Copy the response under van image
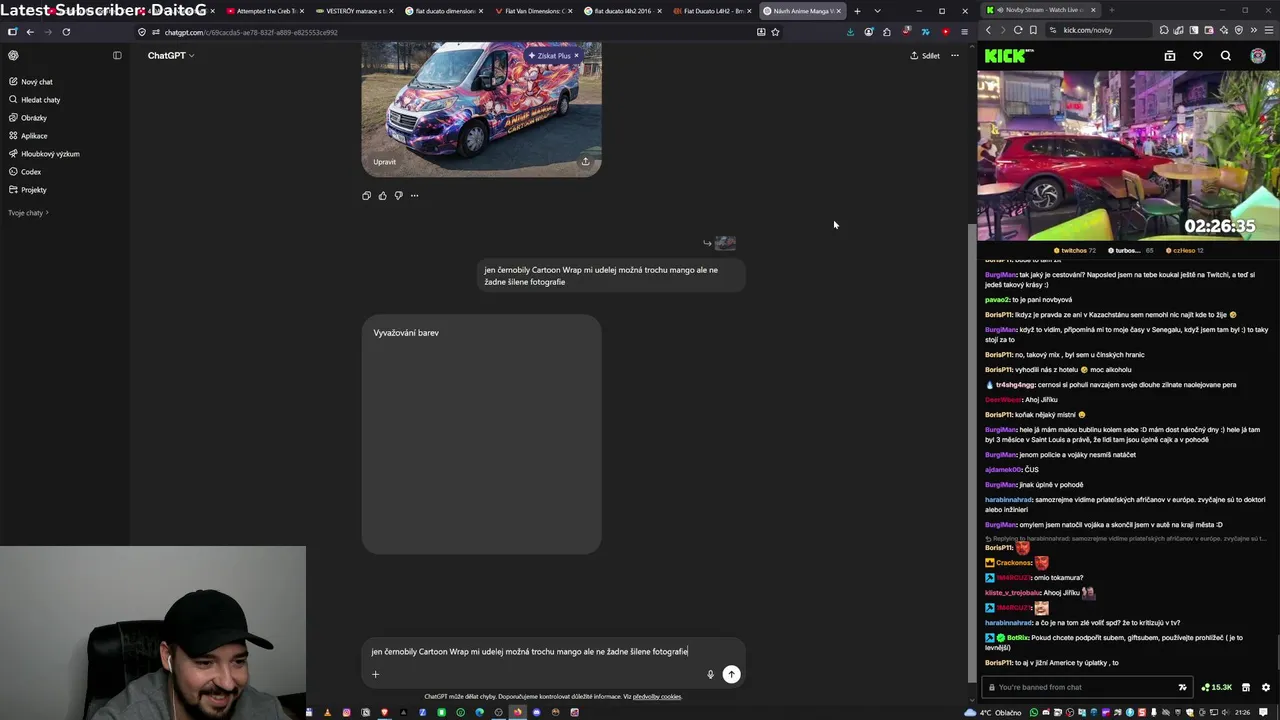This screenshot has width=1280, height=720. tap(366, 196)
